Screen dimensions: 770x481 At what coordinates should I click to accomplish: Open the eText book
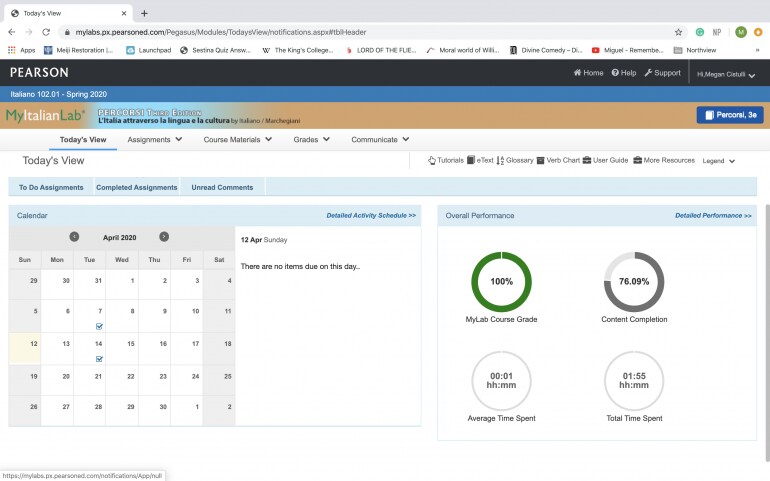480,160
